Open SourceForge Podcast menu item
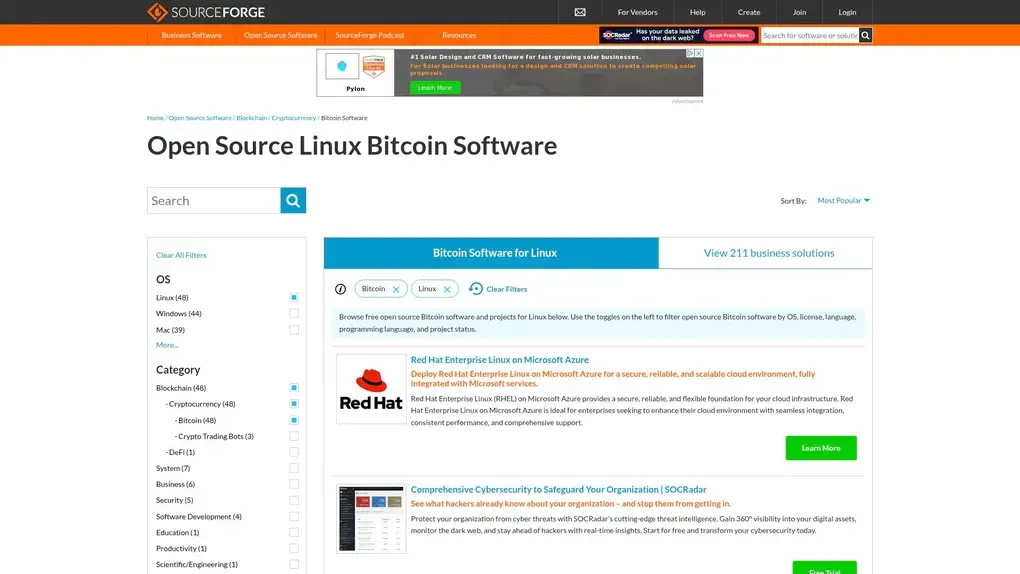1020x574 pixels. tap(369, 35)
